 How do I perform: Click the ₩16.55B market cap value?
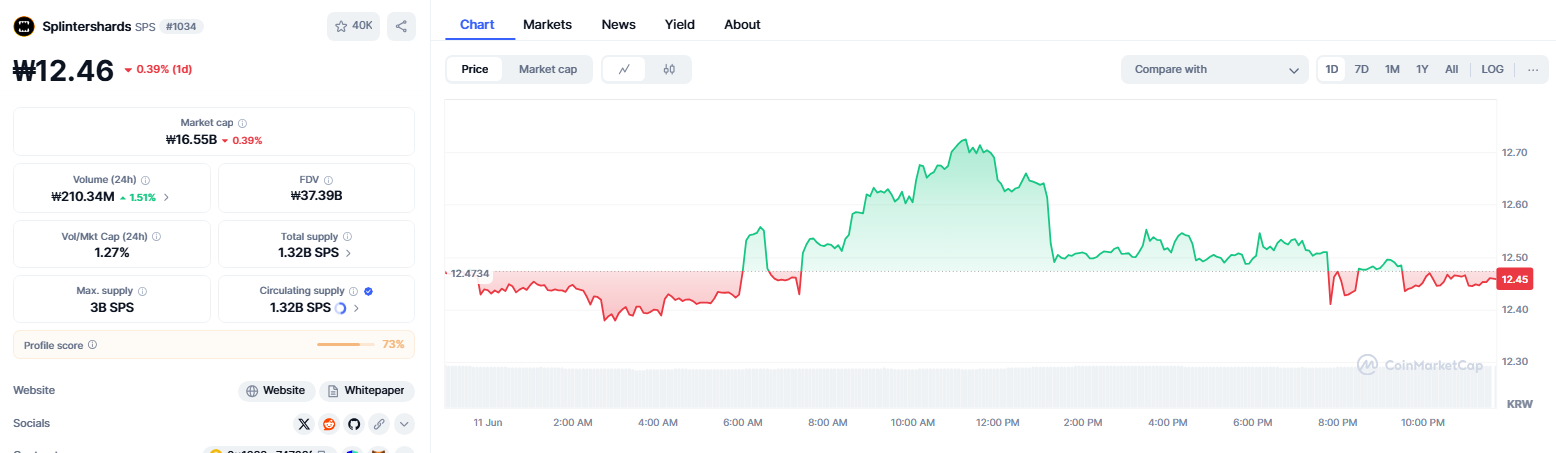coord(191,140)
